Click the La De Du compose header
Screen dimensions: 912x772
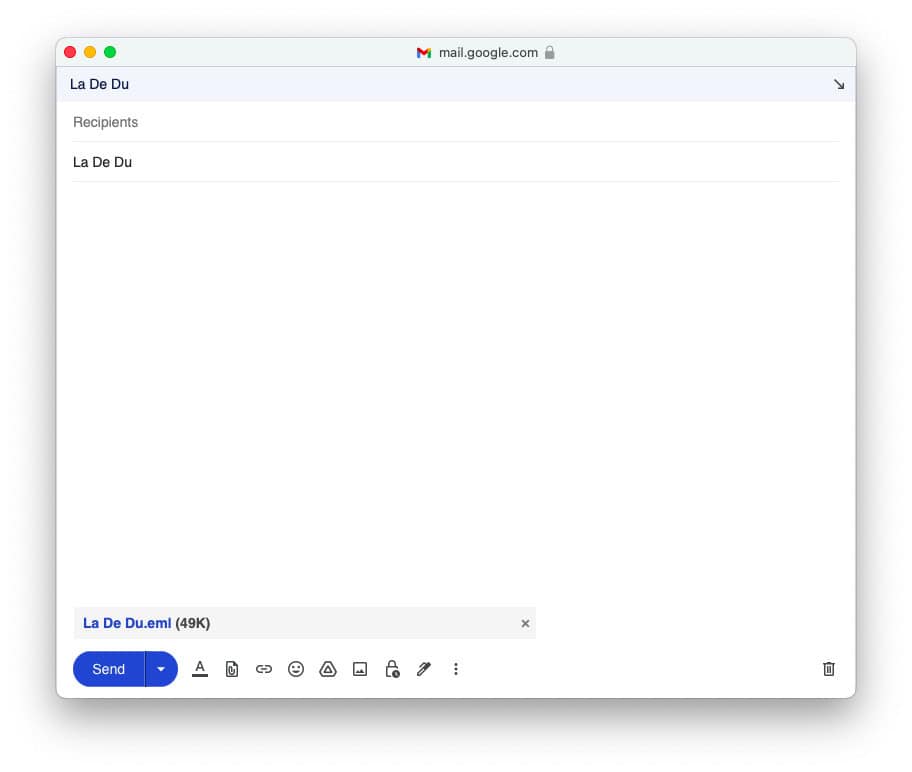99,84
